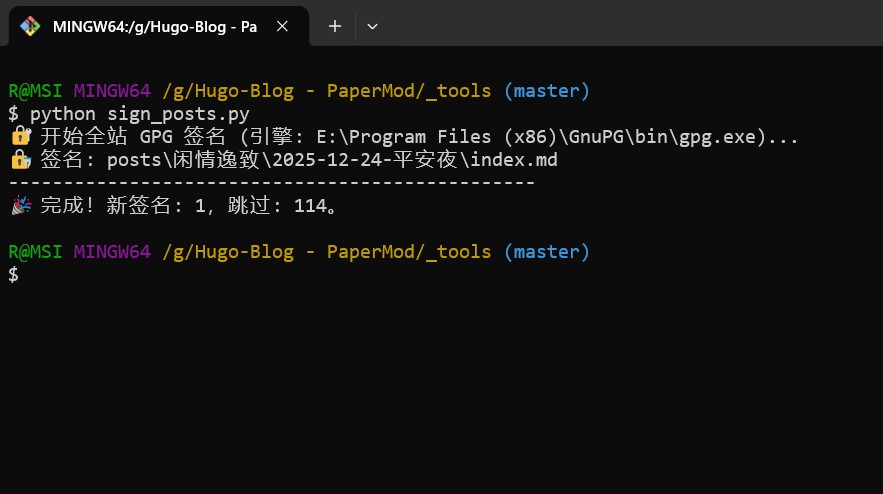883x494 pixels.
Task: Click the party popper emoji before 完成
Action: pyautogui.click(x=20, y=207)
